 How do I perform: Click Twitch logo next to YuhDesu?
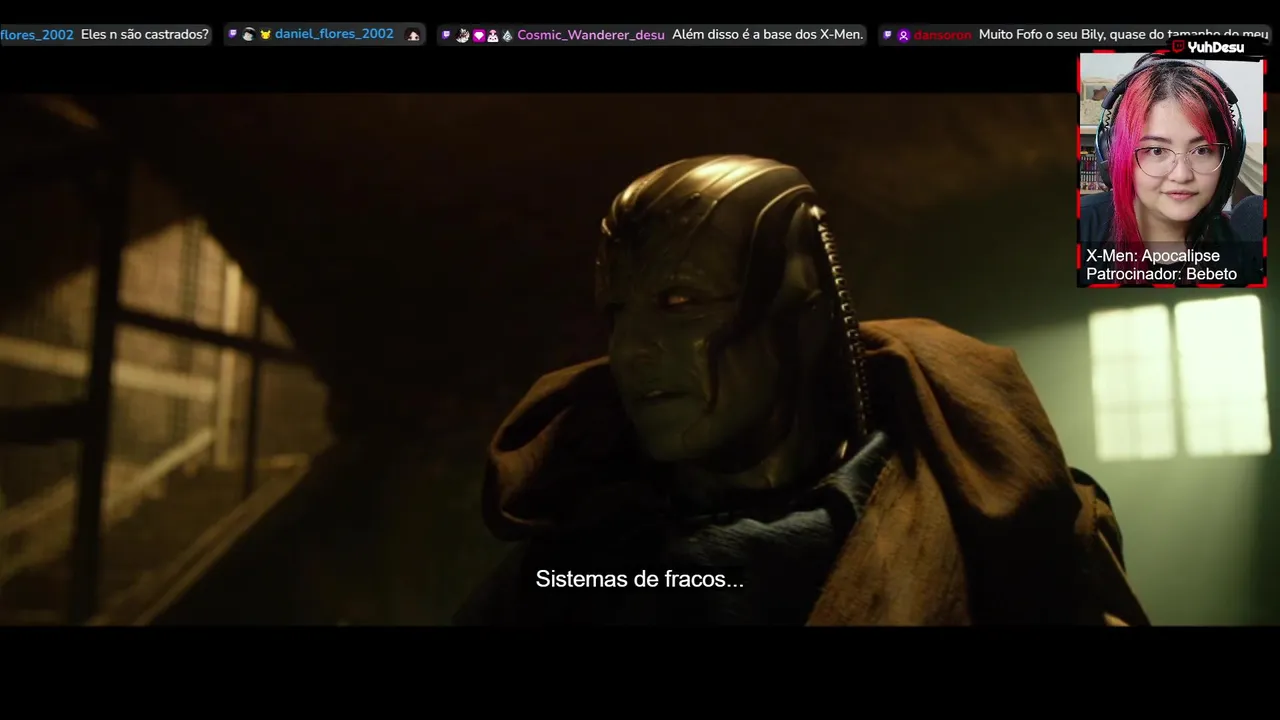(1178, 46)
